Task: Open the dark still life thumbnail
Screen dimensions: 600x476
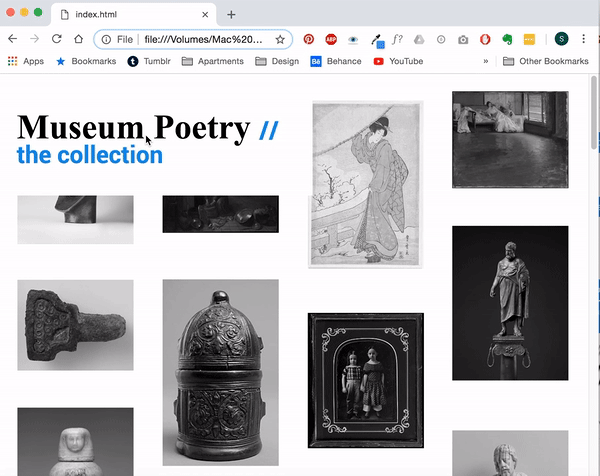Action: (221, 214)
